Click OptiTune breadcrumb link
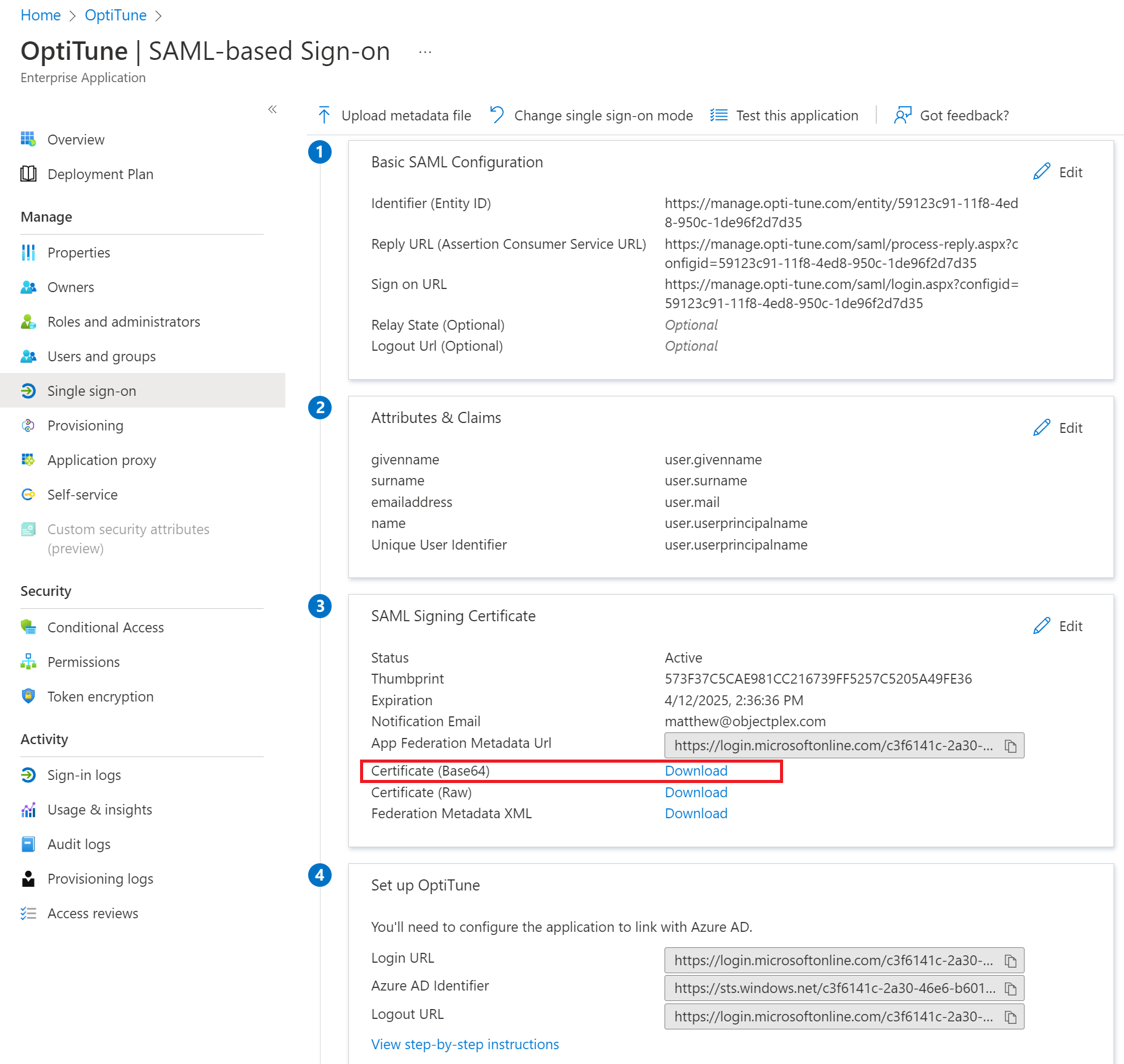 point(115,15)
